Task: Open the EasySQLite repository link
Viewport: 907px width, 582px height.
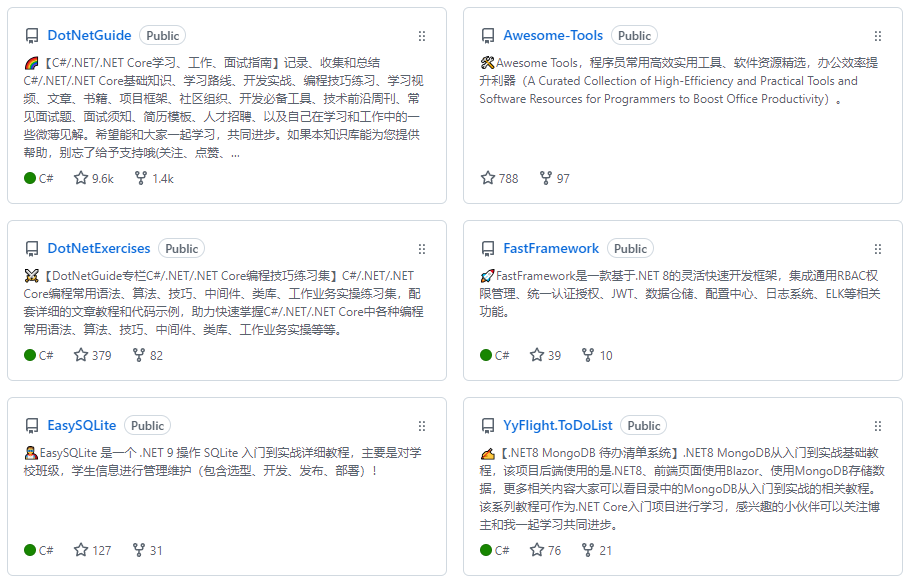Action: 82,425
